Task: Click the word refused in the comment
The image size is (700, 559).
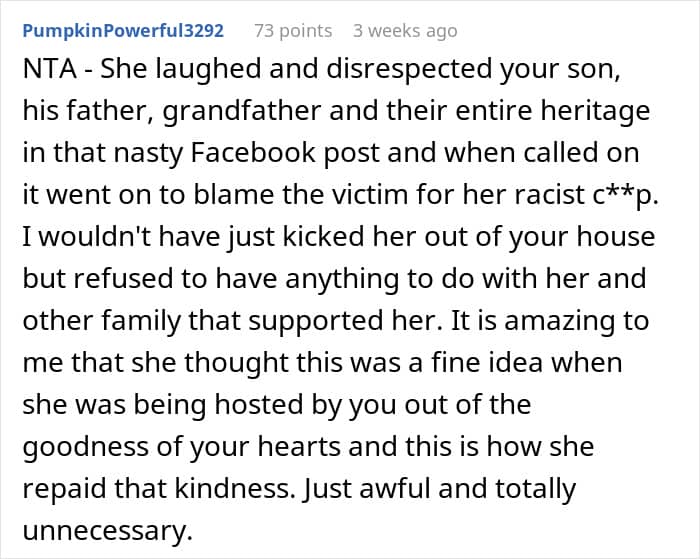Action: point(123,279)
